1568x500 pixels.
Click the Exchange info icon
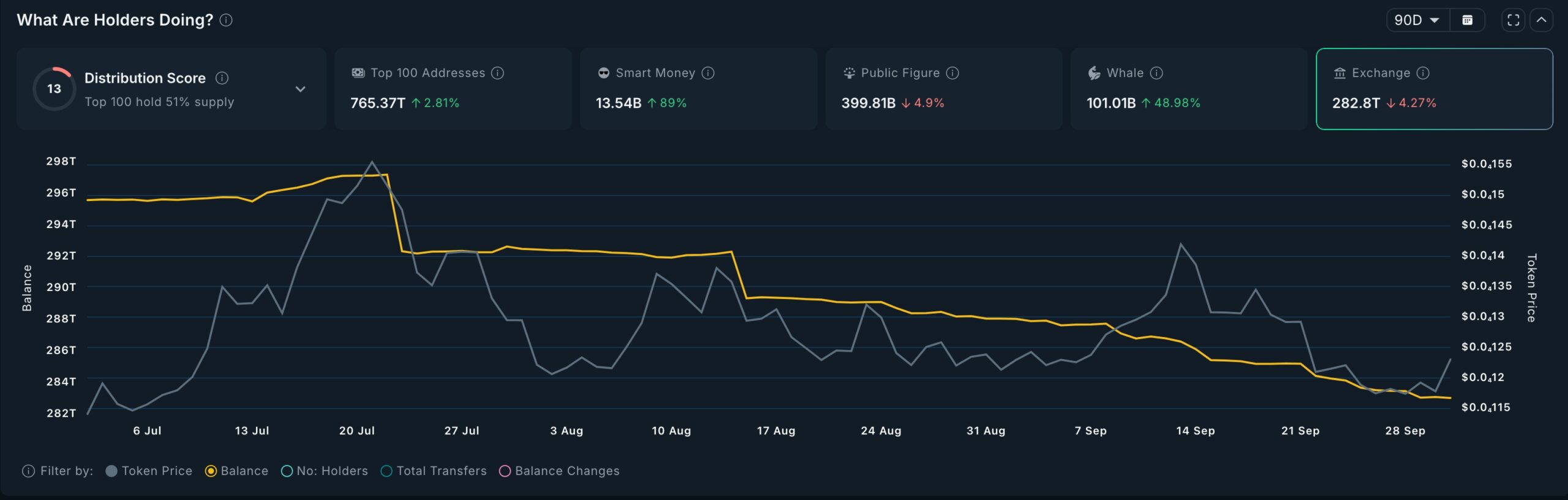point(1423,73)
